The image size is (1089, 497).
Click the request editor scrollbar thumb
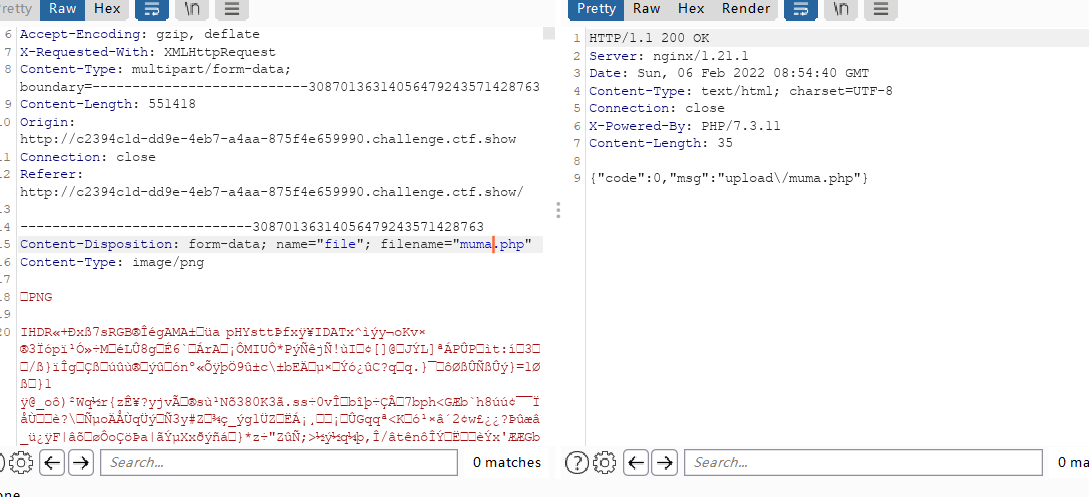[x=549, y=33]
